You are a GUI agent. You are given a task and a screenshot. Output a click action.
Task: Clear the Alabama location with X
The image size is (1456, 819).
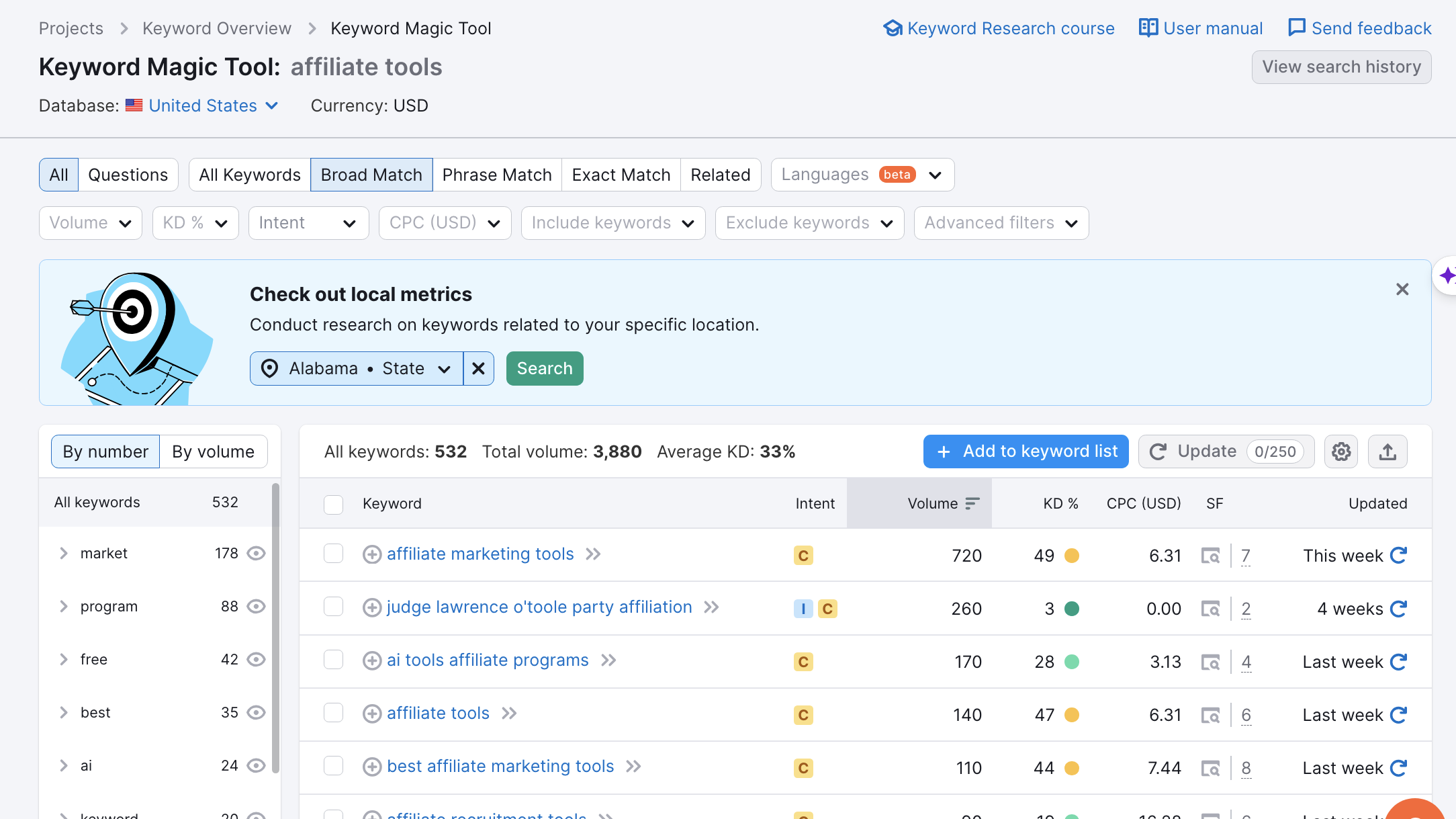tap(478, 368)
